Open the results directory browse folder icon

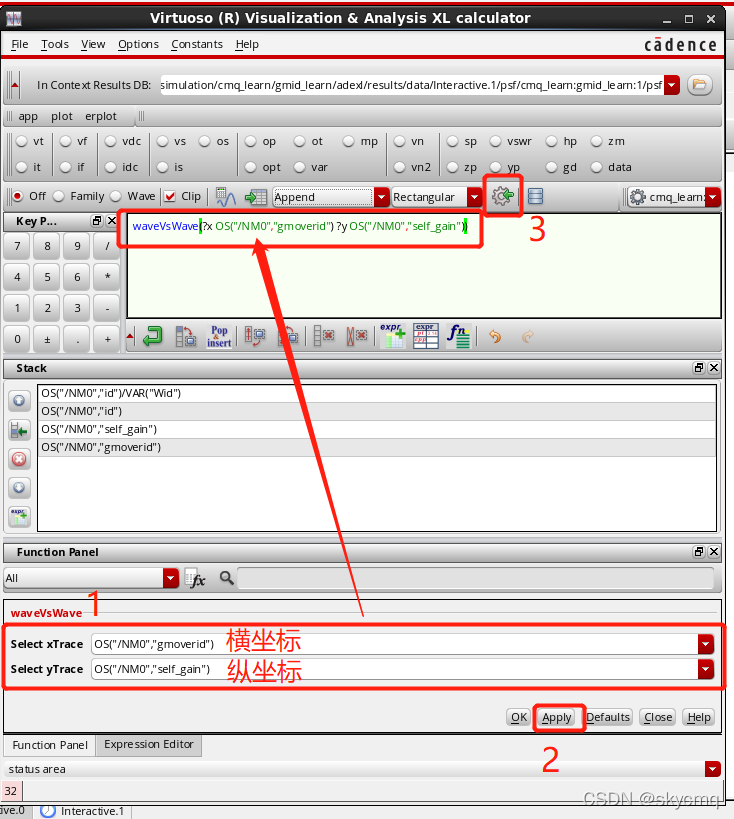point(700,85)
